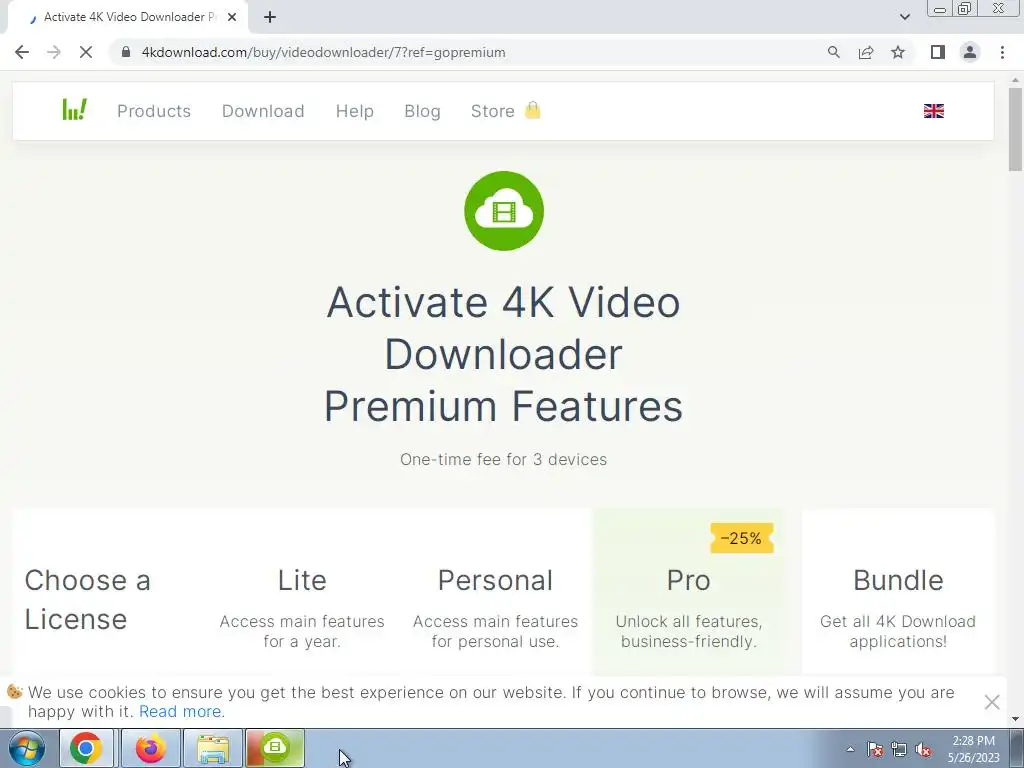The width and height of the screenshot is (1024, 768).
Task: Dismiss the cookie notice banner
Action: pyautogui.click(x=992, y=702)
